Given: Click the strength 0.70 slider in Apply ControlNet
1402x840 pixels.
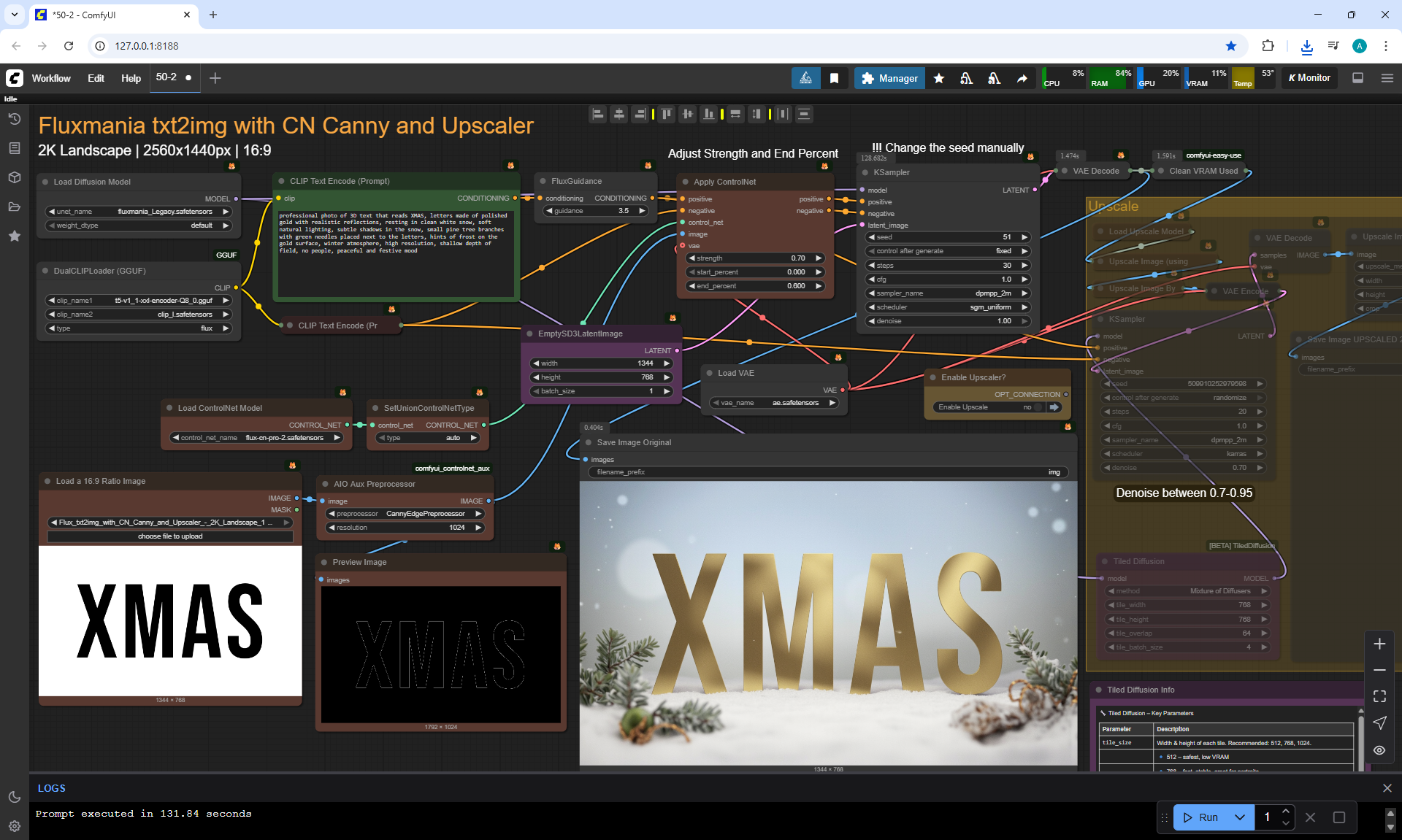Looking at the screenshot, I should point(755,258).
